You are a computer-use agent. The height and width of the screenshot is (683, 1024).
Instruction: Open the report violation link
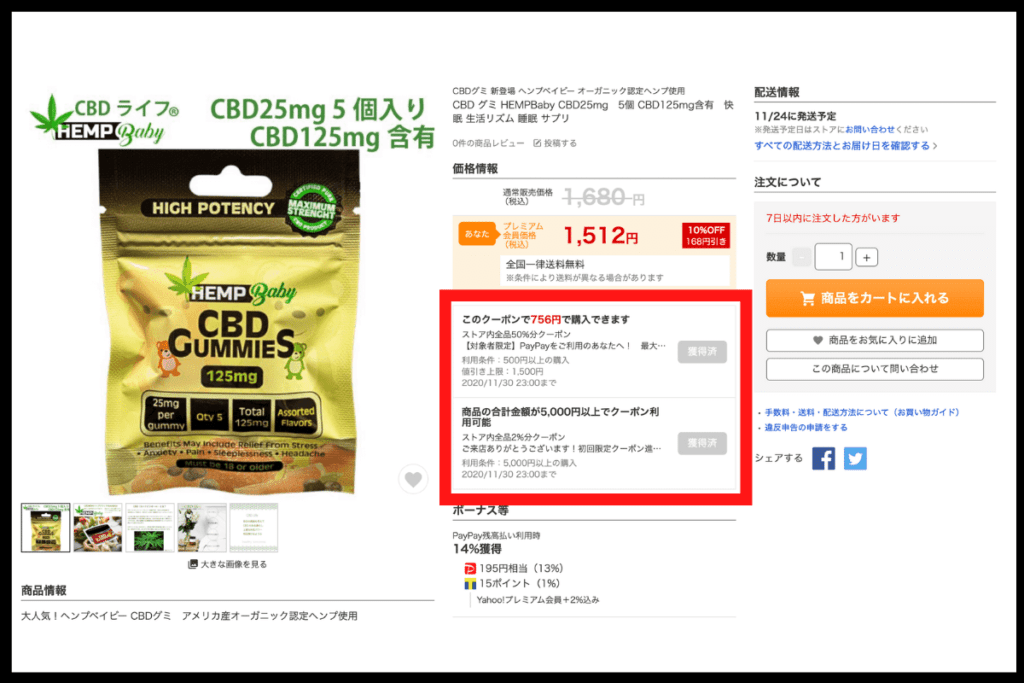(x=806, y=427)
